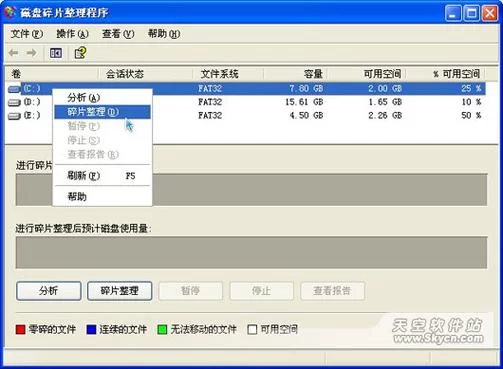Click FAT32 in the D: row
Image resolution: width=503 pixels, height=369 pixels.
210,102
